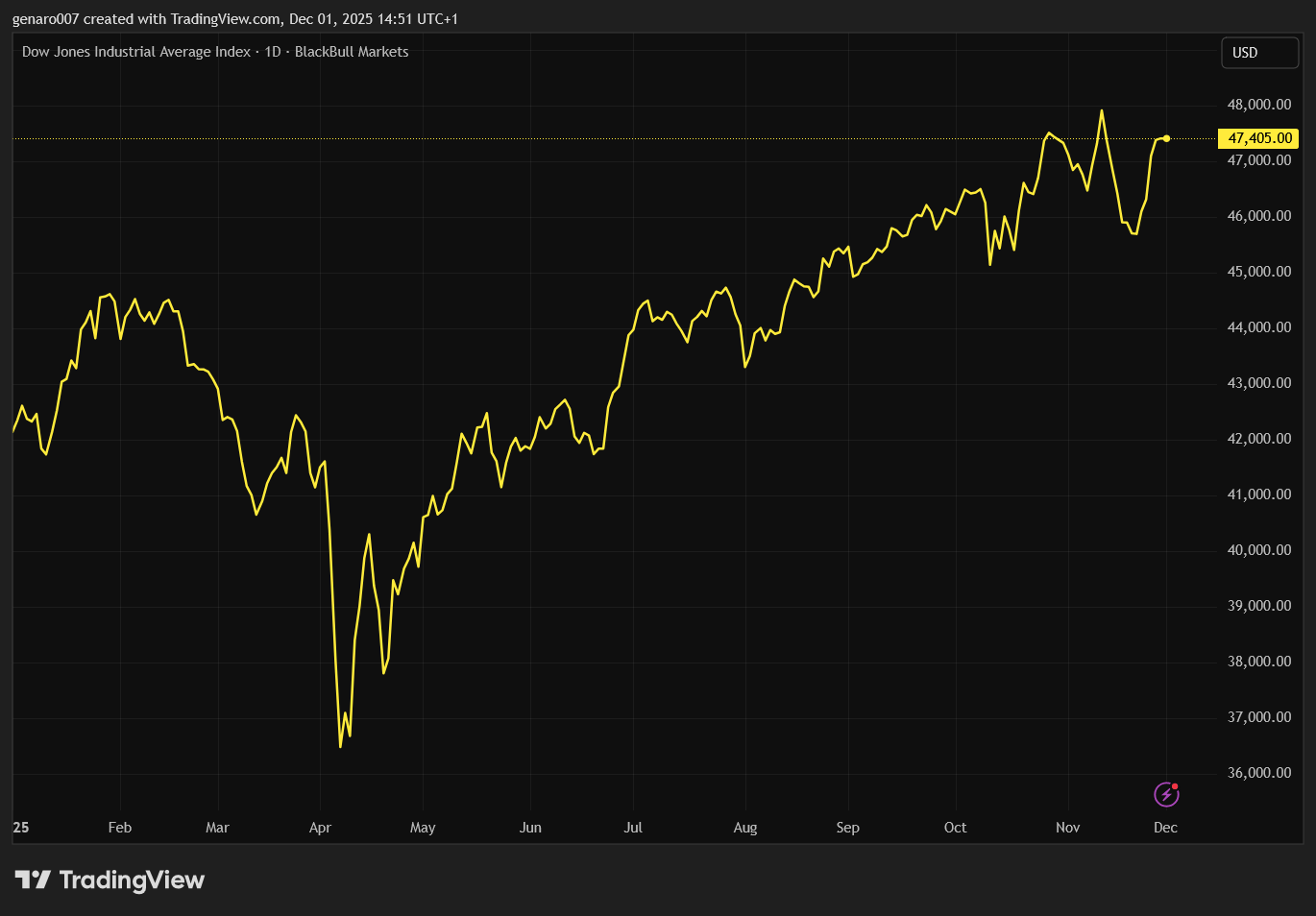Click the 25 year label on the axis
Screen dimensions: 1316x916
coord(20,827)
